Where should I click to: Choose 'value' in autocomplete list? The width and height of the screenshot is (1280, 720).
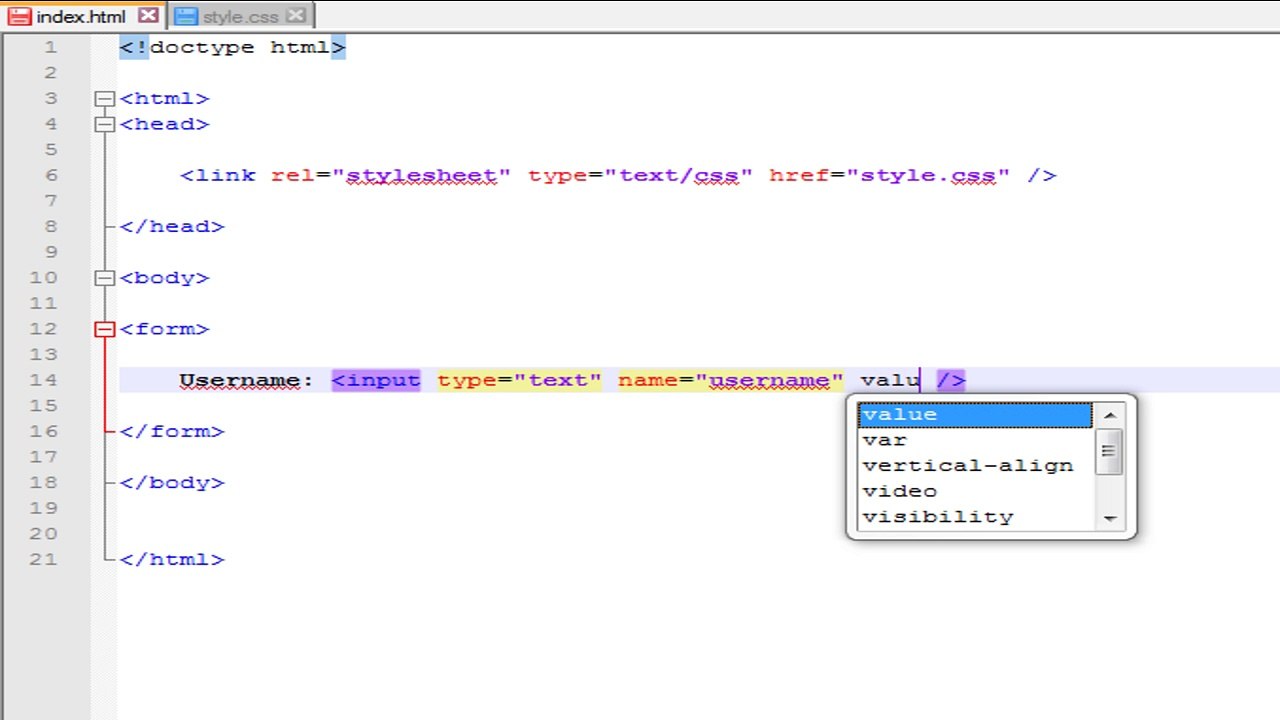tap(975, 414)
